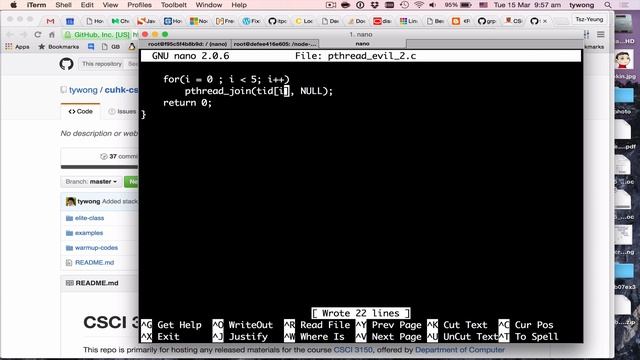Open the WordPress tab in Chrome
Viewport: 640px width, 360px height.
pyautogui.click(x=251, y=21)
